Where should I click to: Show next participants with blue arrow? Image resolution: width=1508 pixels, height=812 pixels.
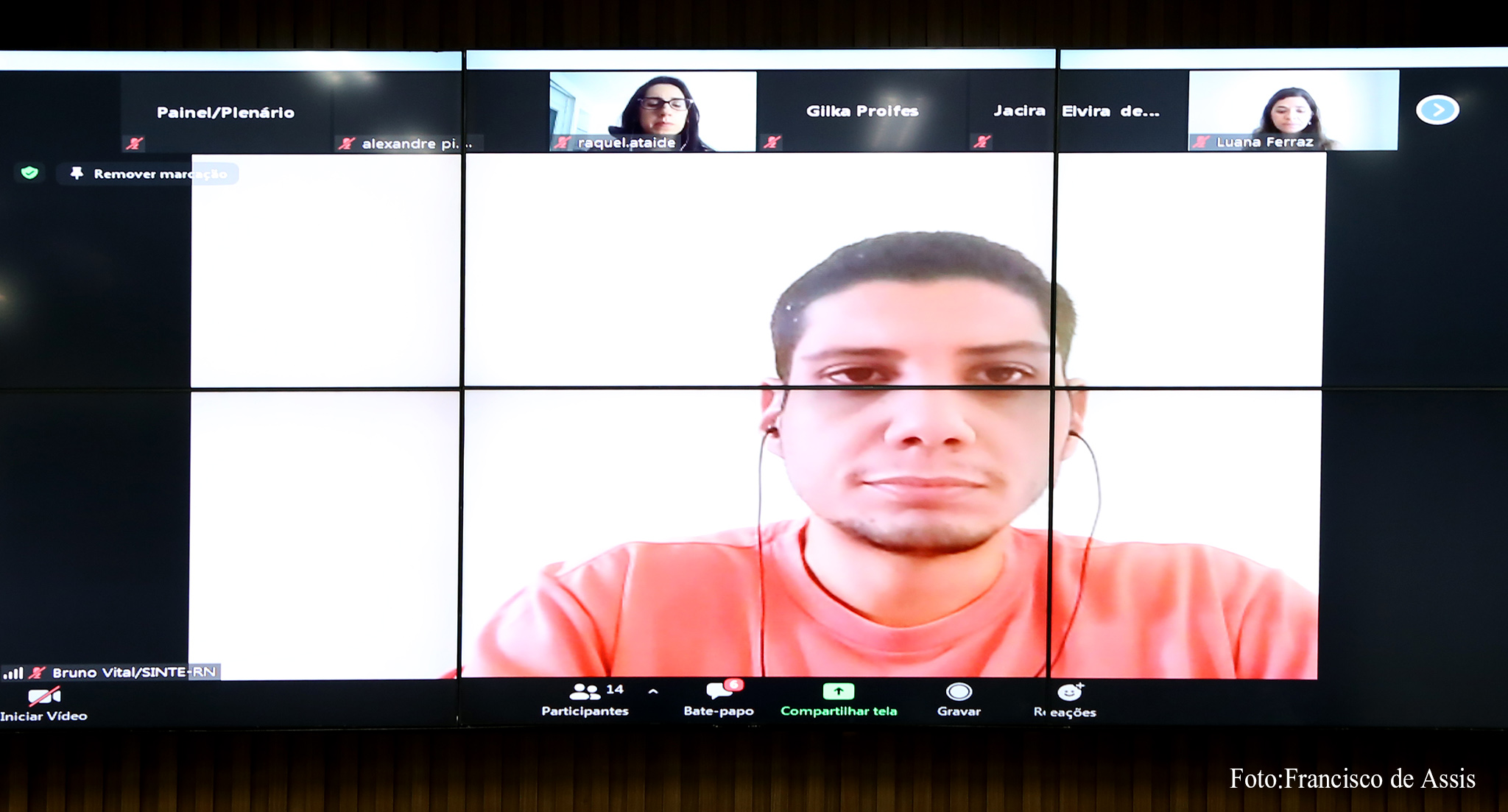click(x=1437, y=110)
